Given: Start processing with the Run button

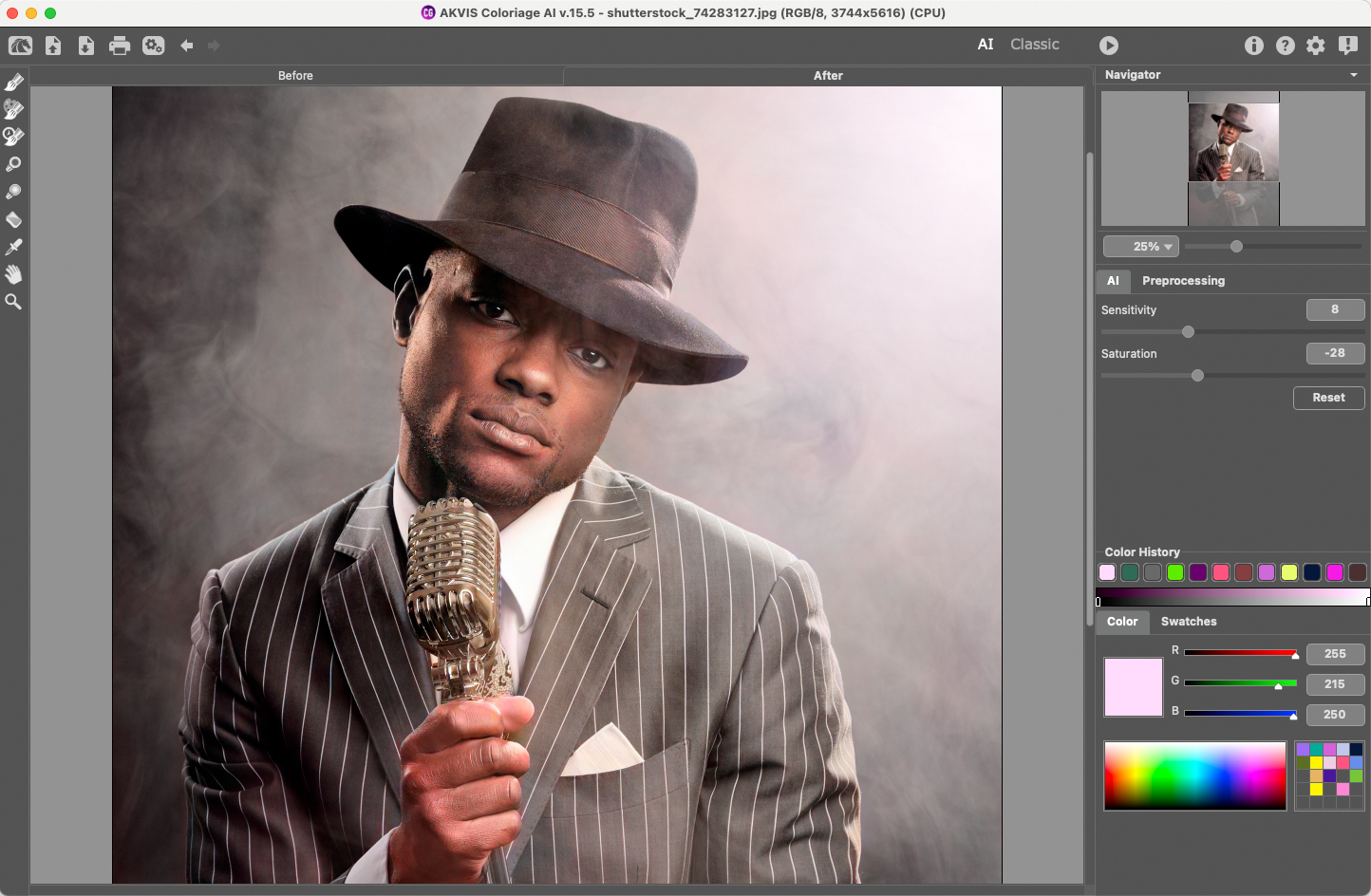Looking at the screenshot, I should coord(1109,46).
